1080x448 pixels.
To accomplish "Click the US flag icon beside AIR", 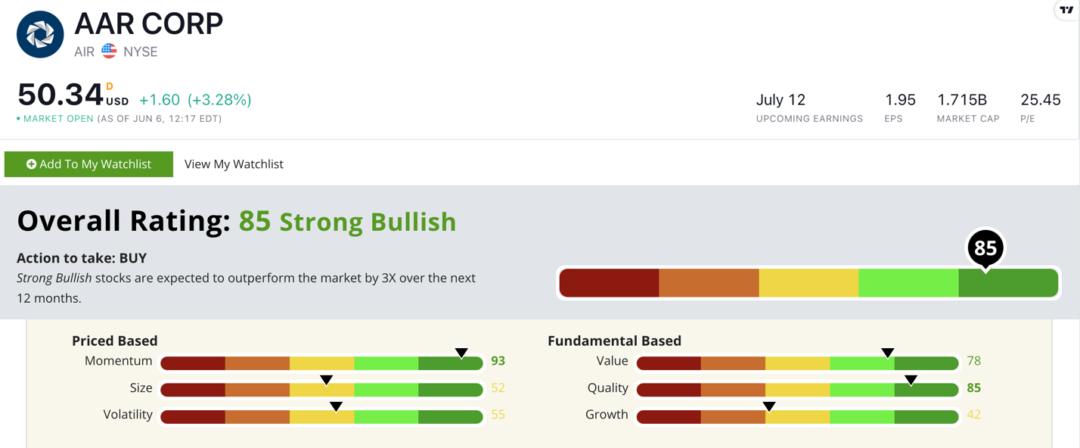I will [x=109, y=51].
